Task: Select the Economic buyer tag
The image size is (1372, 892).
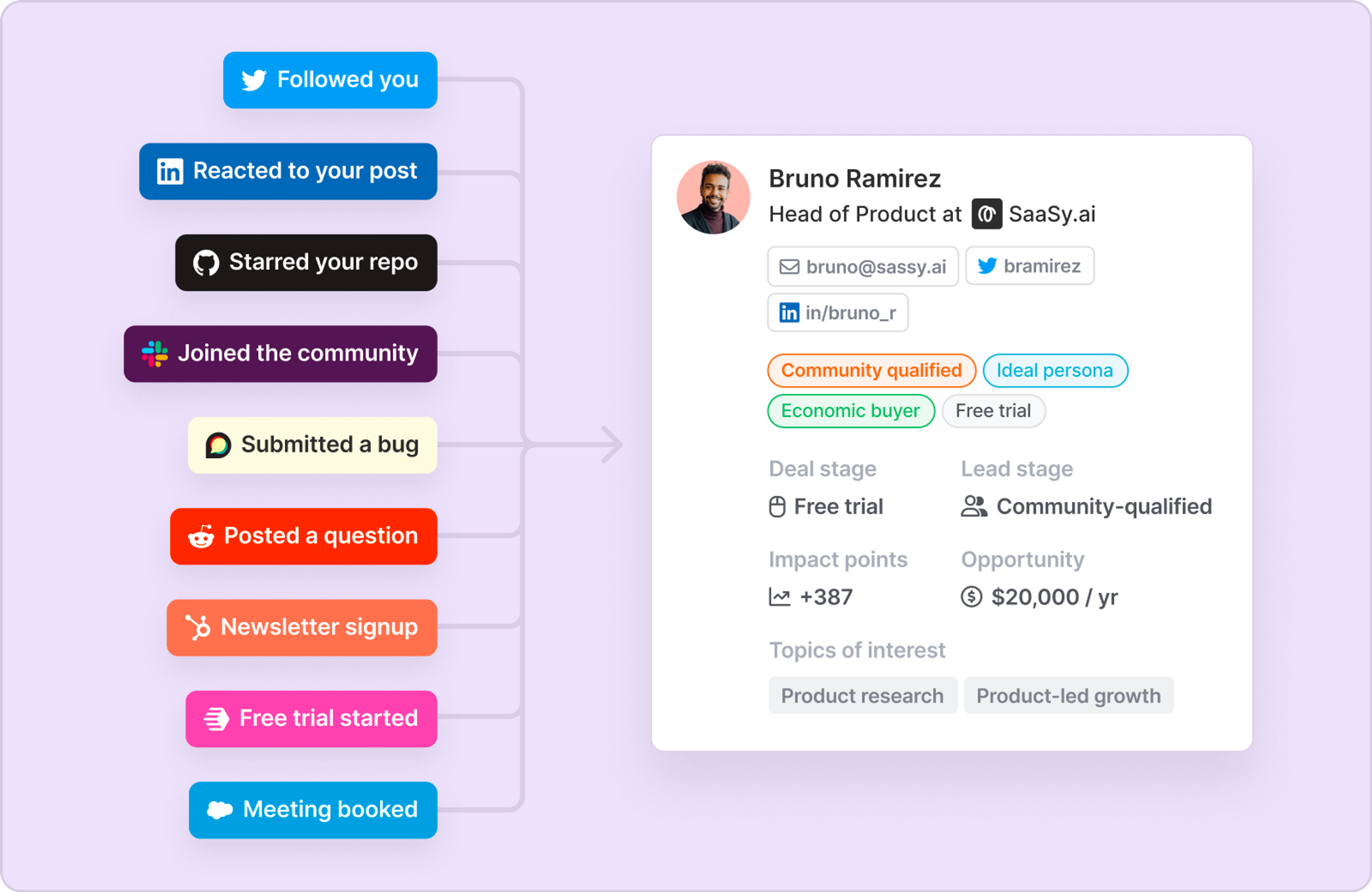Action: [850, 411]
